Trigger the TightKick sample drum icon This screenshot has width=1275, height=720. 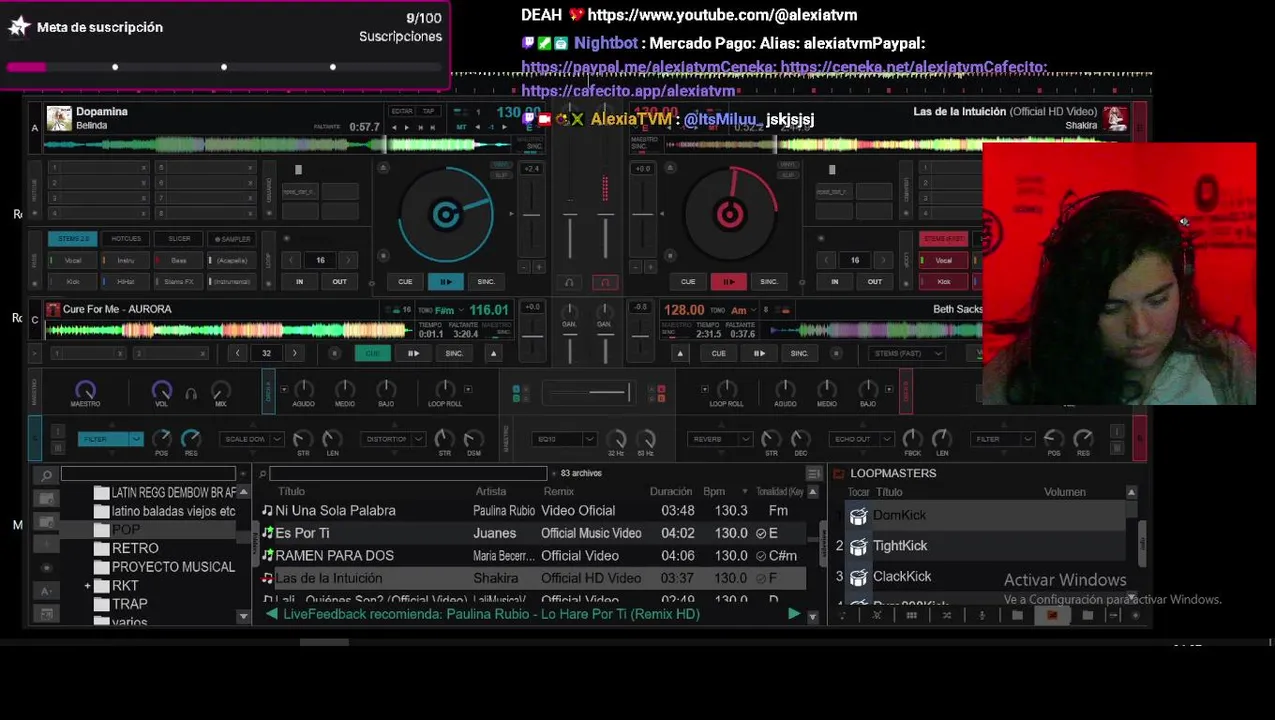point(858,546)
